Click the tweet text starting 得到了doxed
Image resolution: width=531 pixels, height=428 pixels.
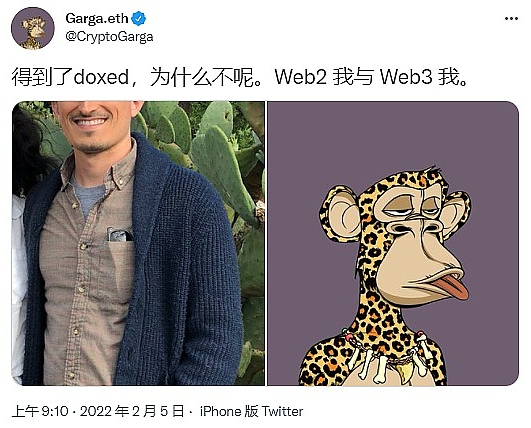(x=240, y=77)
